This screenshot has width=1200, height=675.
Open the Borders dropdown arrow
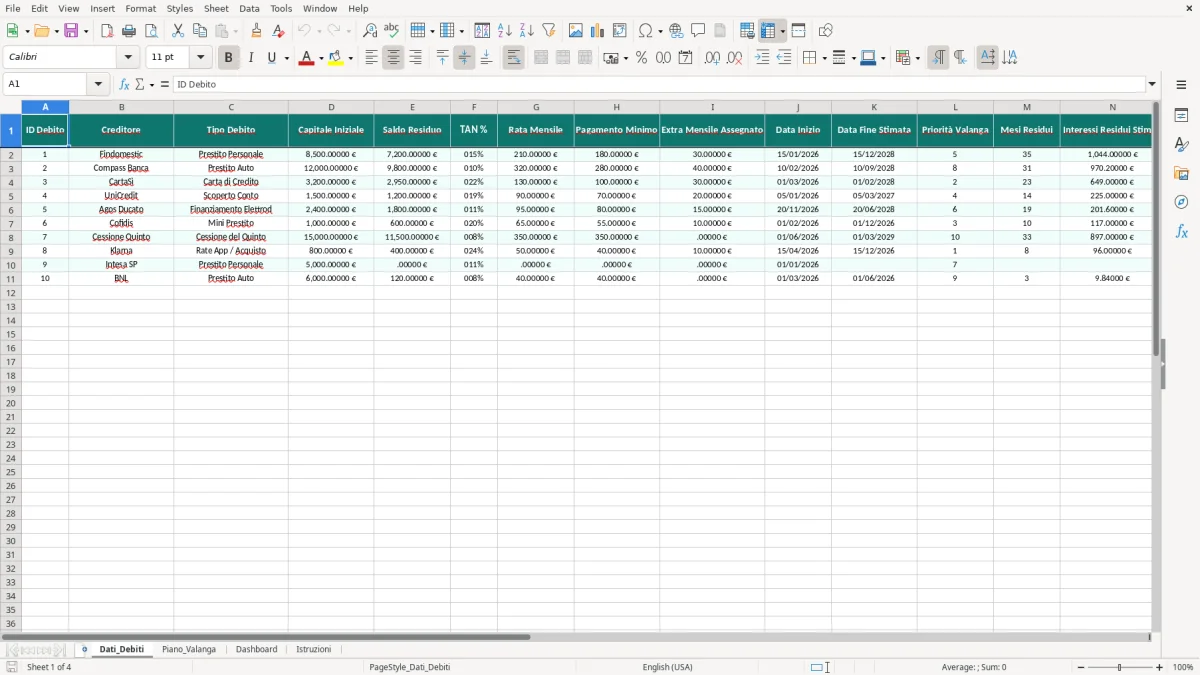click(x=823, y=58)
